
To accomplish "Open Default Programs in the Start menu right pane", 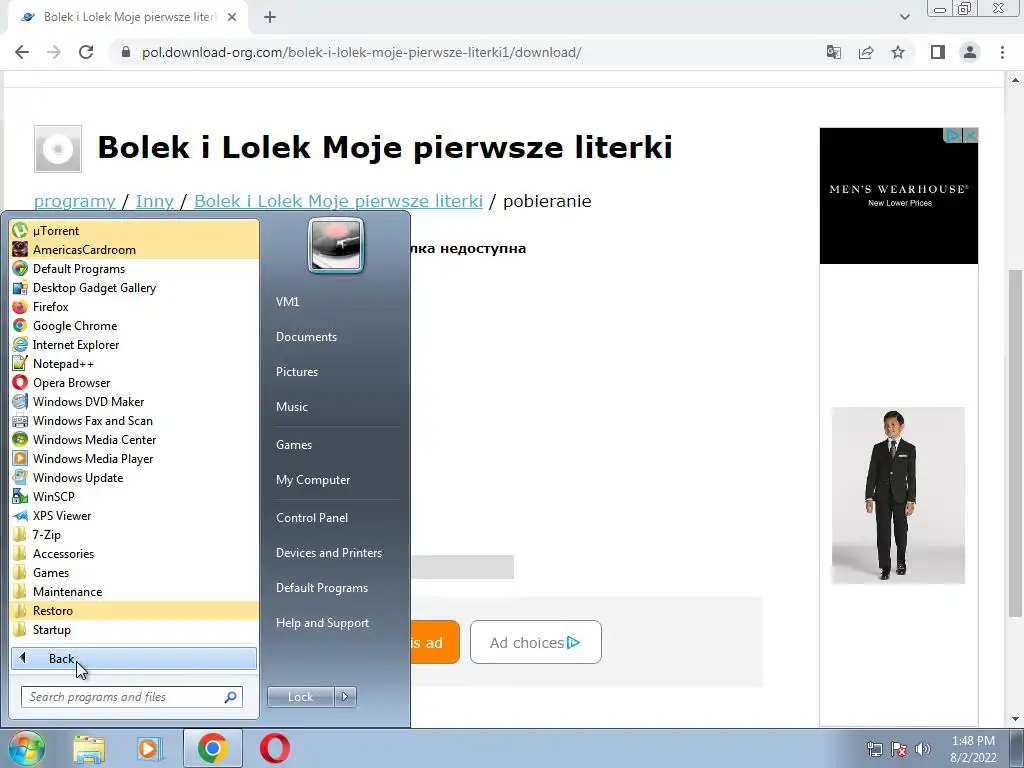I will pyautogui.click(x=321, y=588).
